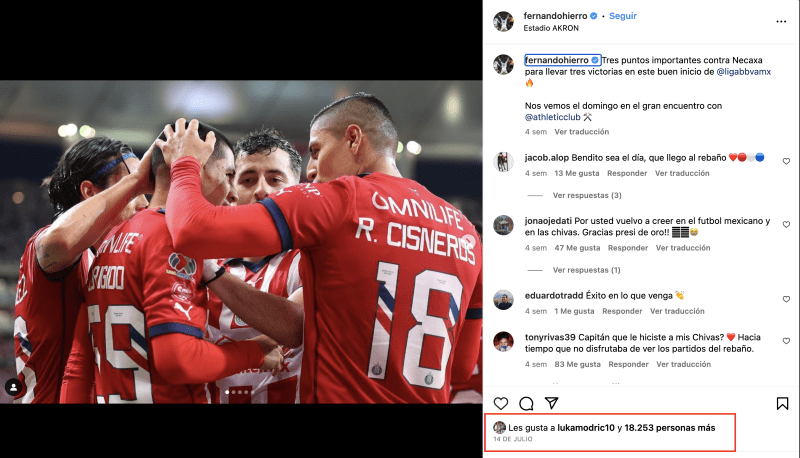The height and width of the screenshot is (458, 800).
Task: Open the three-dot more options menu
Action: click(781, 21)
